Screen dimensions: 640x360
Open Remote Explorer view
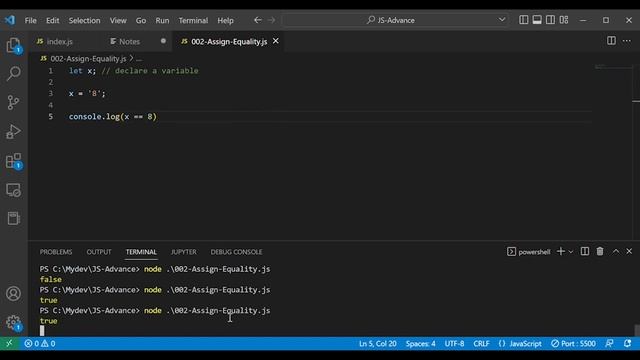point(13,190)
